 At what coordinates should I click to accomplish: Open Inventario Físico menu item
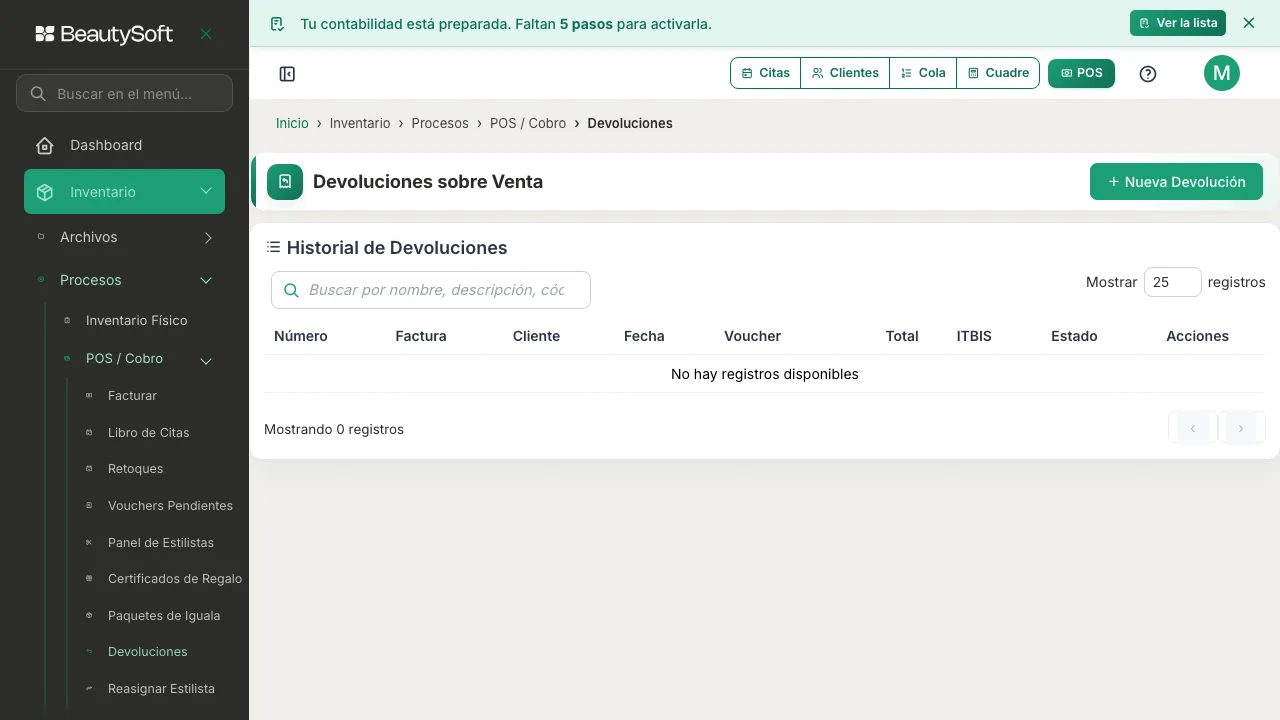(136, 320)
